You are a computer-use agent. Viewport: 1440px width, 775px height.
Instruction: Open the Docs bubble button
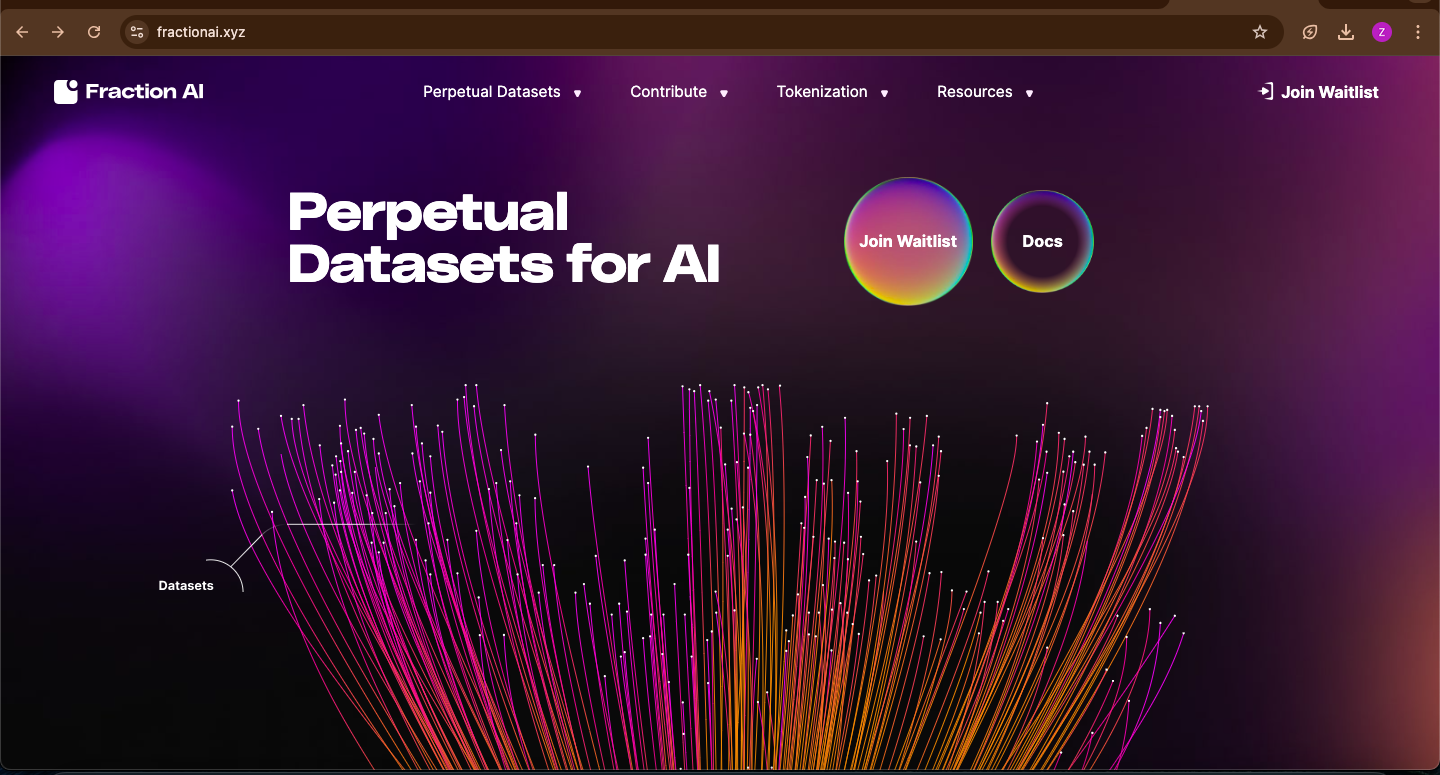[x=1042, y=241]
